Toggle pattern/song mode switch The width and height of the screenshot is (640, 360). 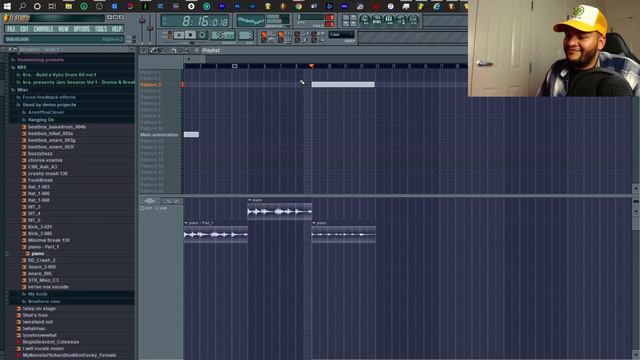(169, 36)
